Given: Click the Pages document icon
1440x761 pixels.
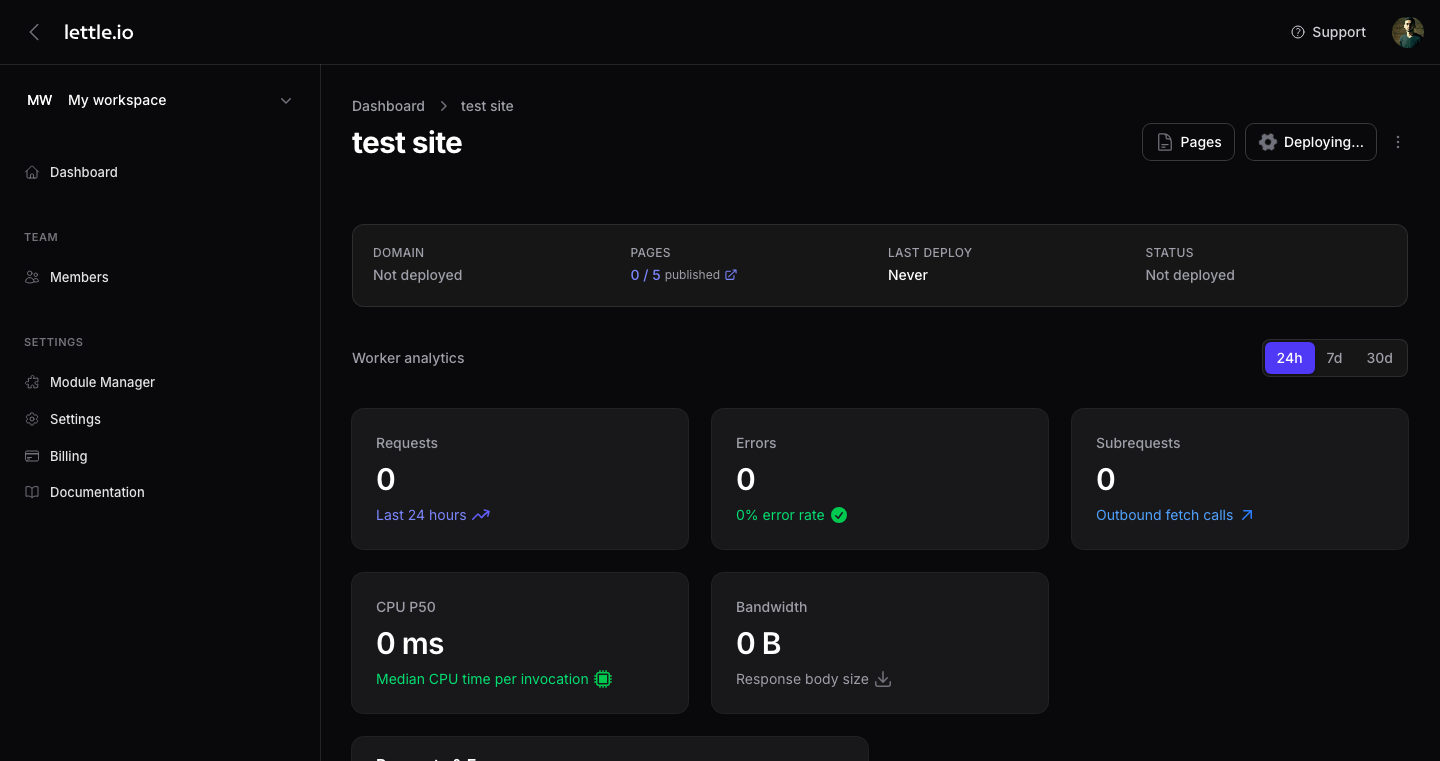Looking at the screenshot, I should [1165, 142].
